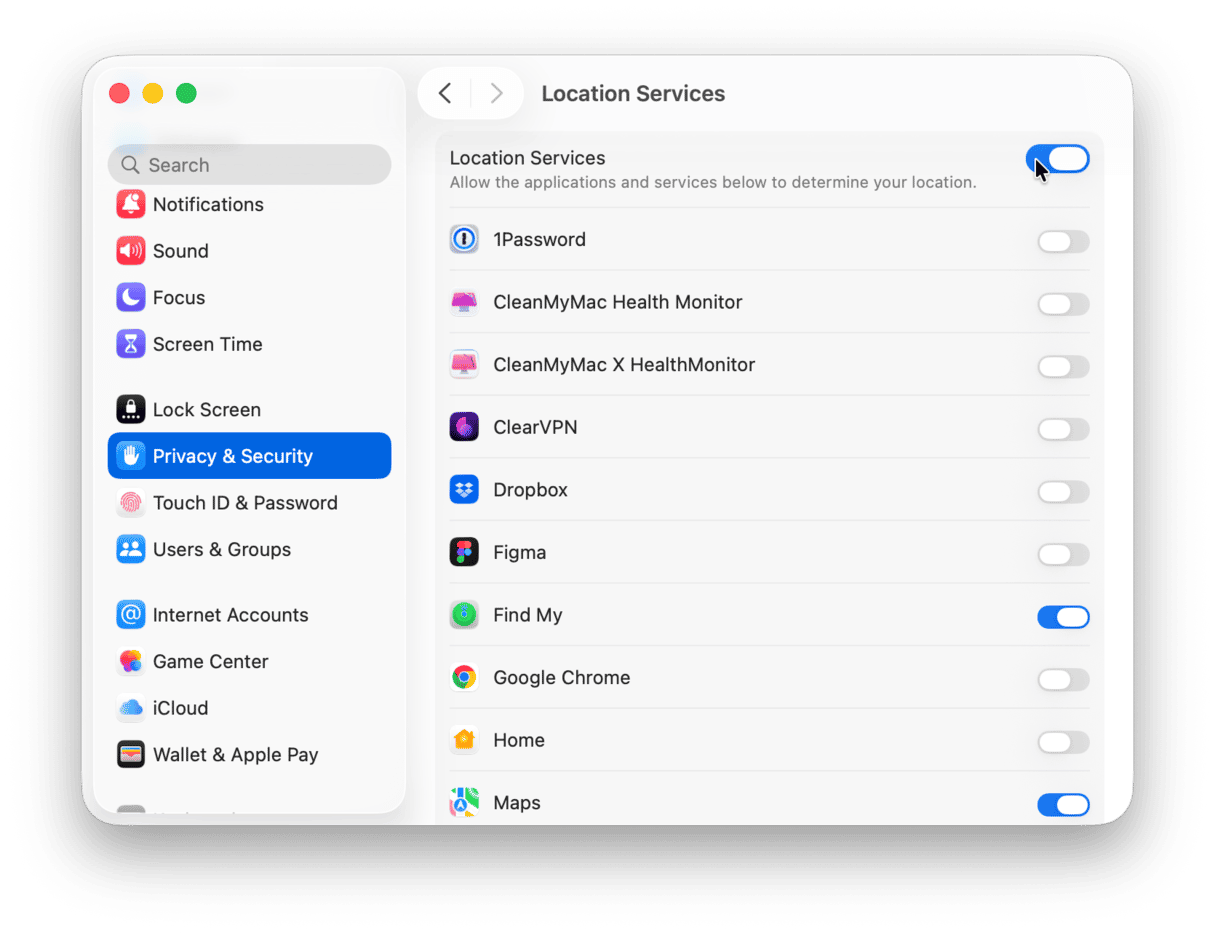The height and width of the screenshot is (933, 1215).
Task: Open Focus settings pane
Action: (x=249, y=297)
